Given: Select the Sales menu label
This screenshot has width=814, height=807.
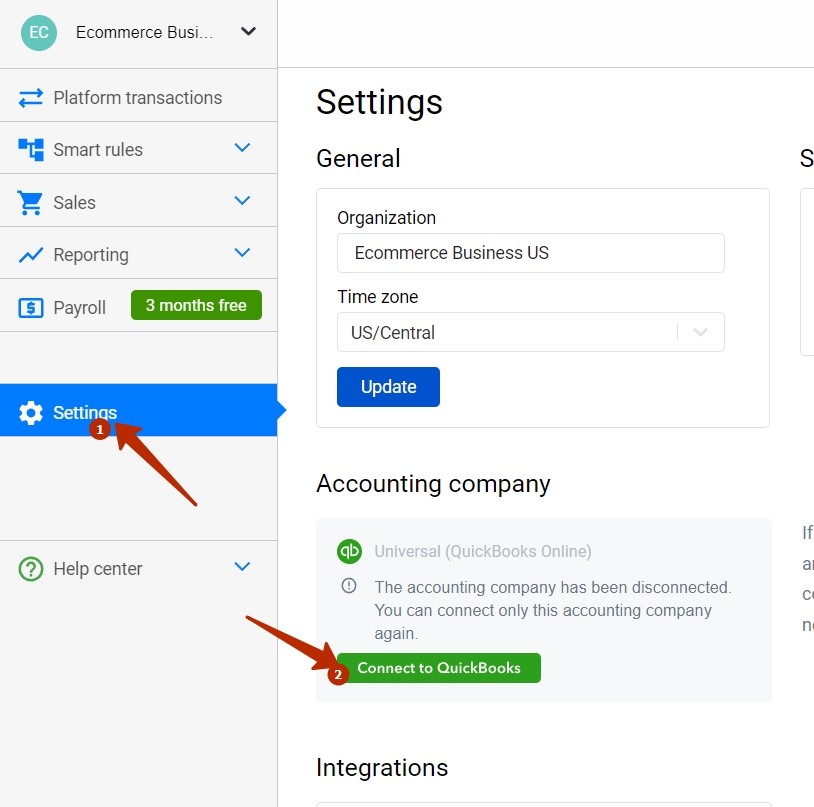Looking at the screenshot, I should tap(75, 202).
